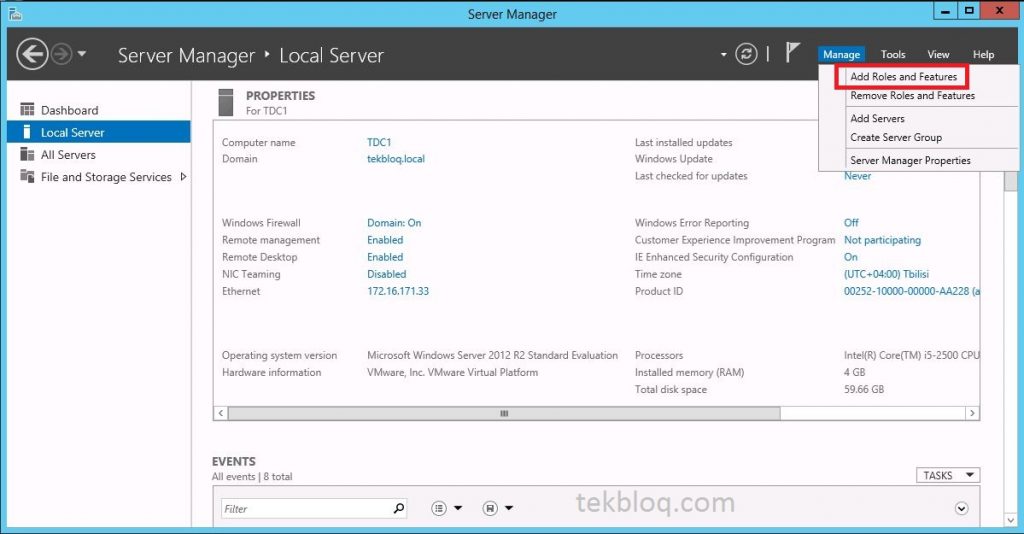Select Create Server Group
The height and width of the screenshot is (534, 1024).
895,137
